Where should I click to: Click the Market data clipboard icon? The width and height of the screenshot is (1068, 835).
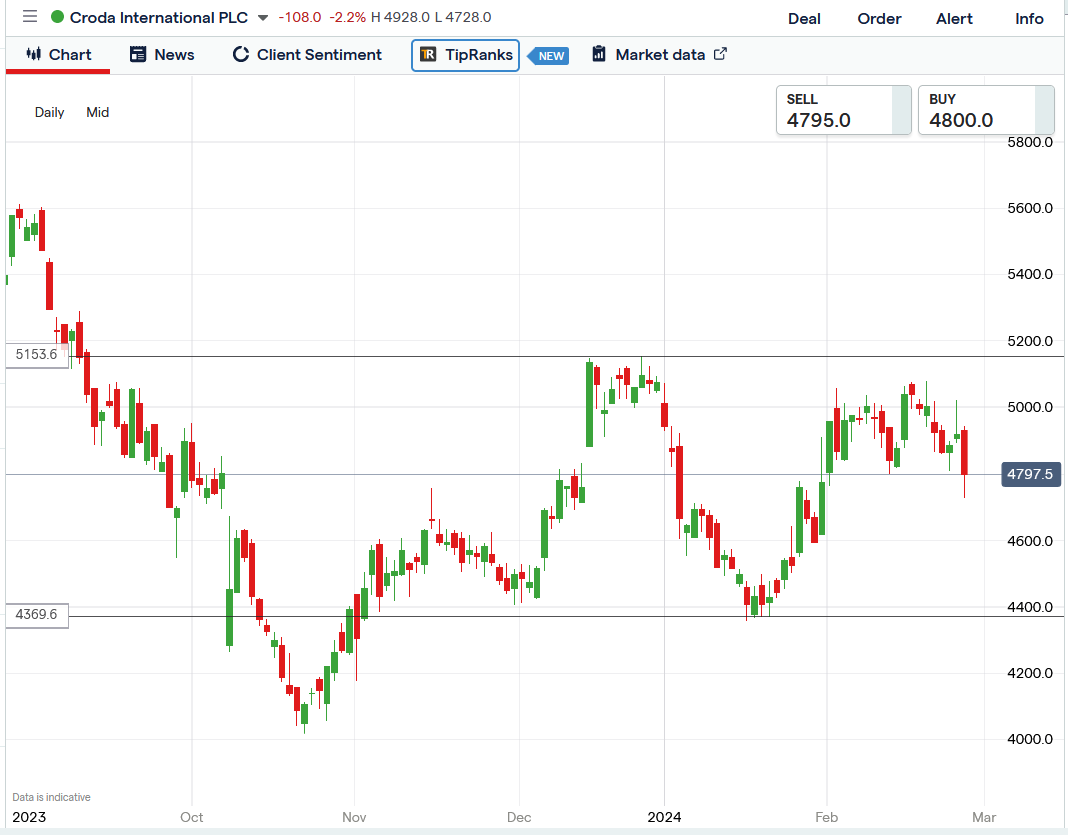599,54
